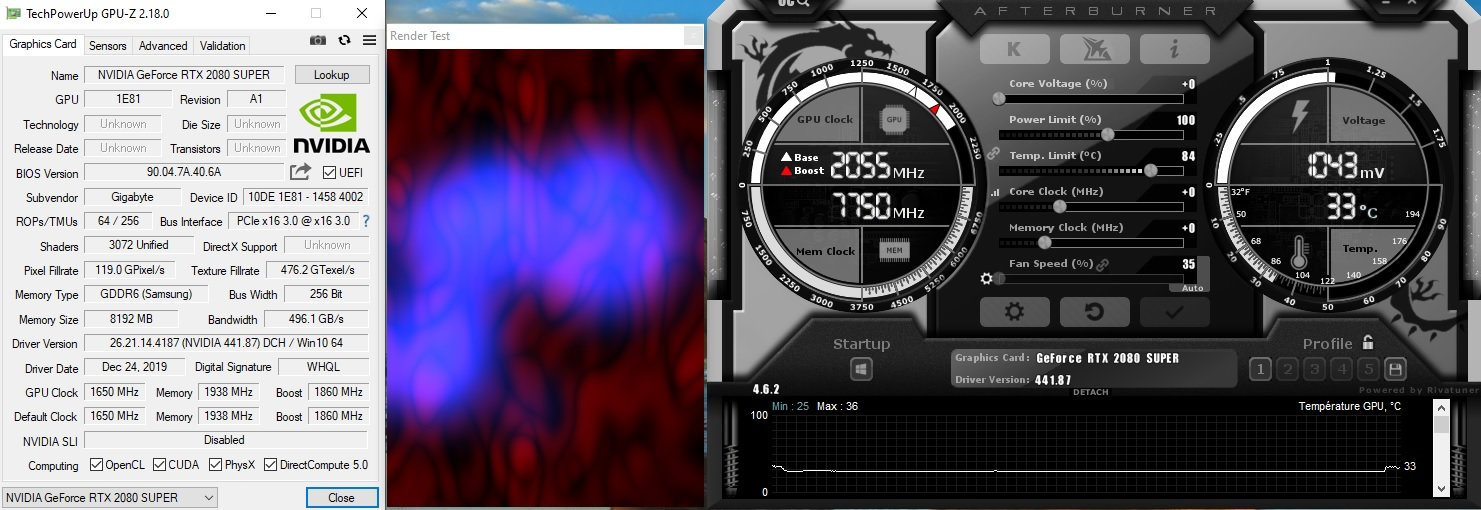Click the GPU-Z title bar app icon
The width and height of the screenshot is (1481, 510).
pyautogui.click(x=13, y=13)
